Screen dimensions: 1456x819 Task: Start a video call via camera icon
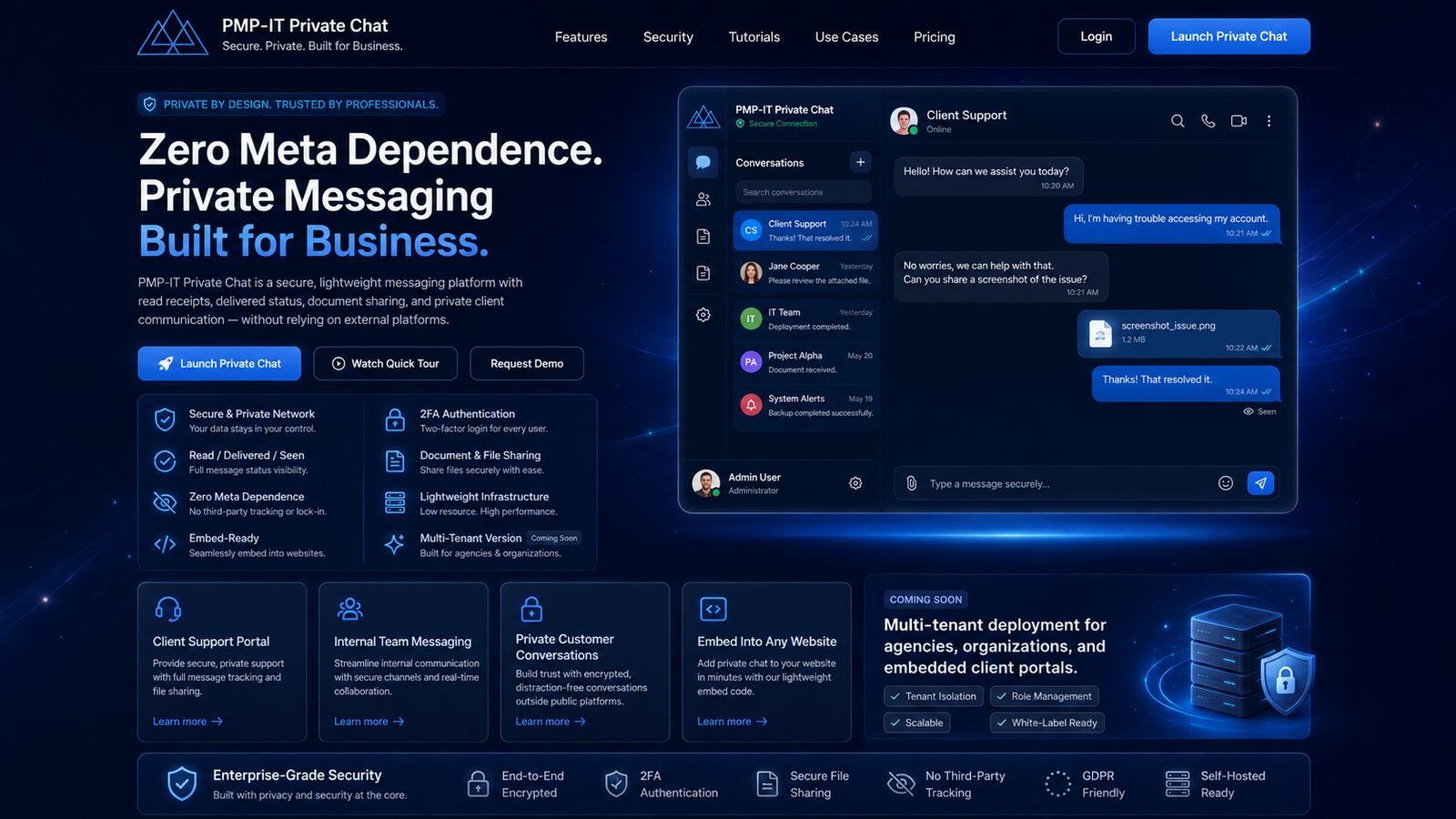1239,121
